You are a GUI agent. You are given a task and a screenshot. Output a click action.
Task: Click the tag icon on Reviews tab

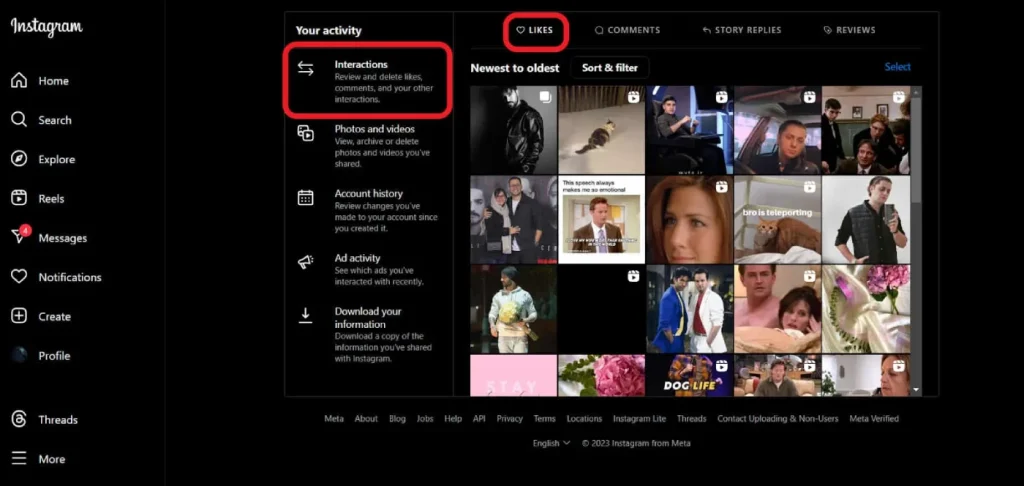point(828,30)
